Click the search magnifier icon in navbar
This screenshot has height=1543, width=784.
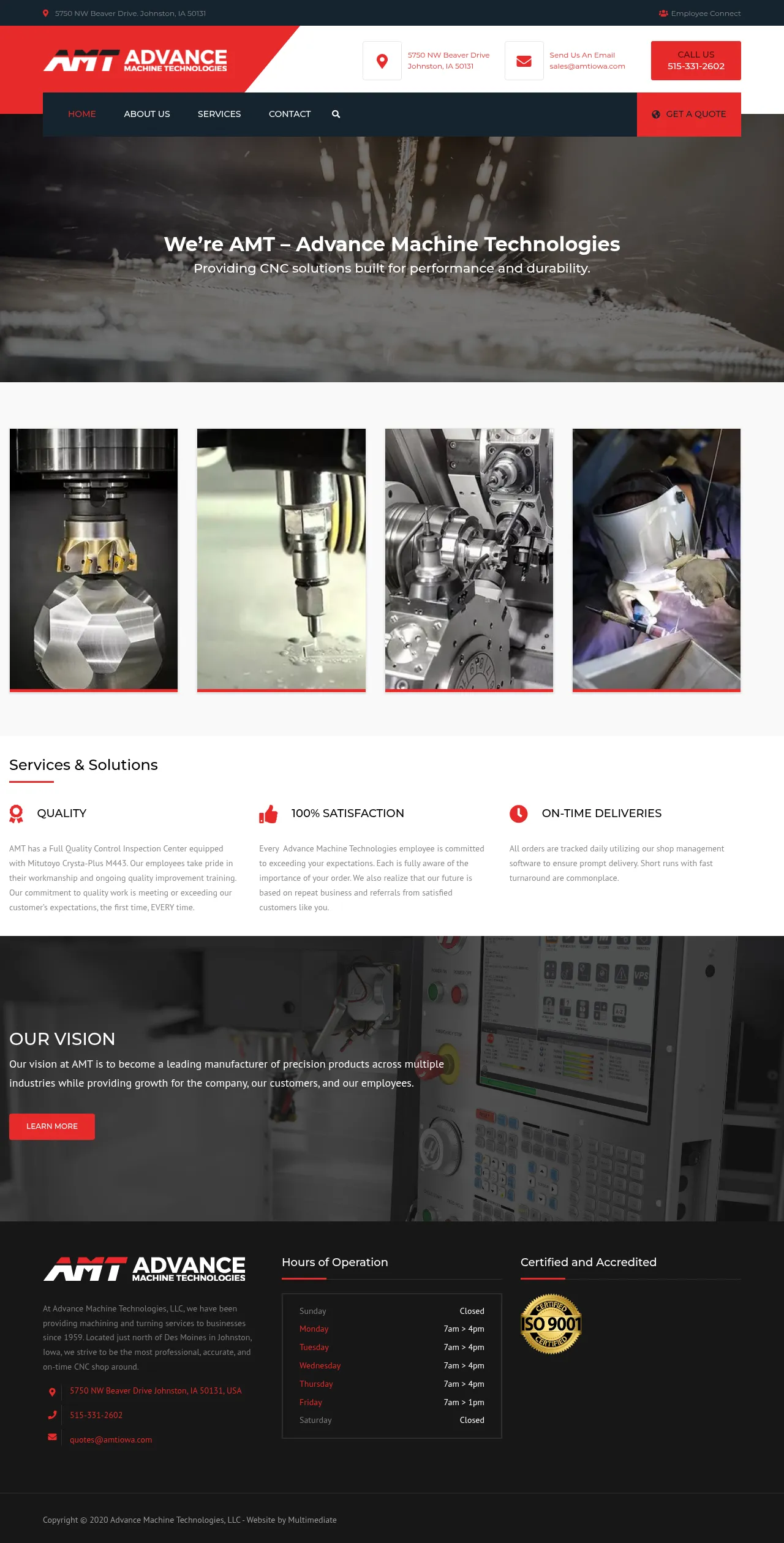[336, 114]
